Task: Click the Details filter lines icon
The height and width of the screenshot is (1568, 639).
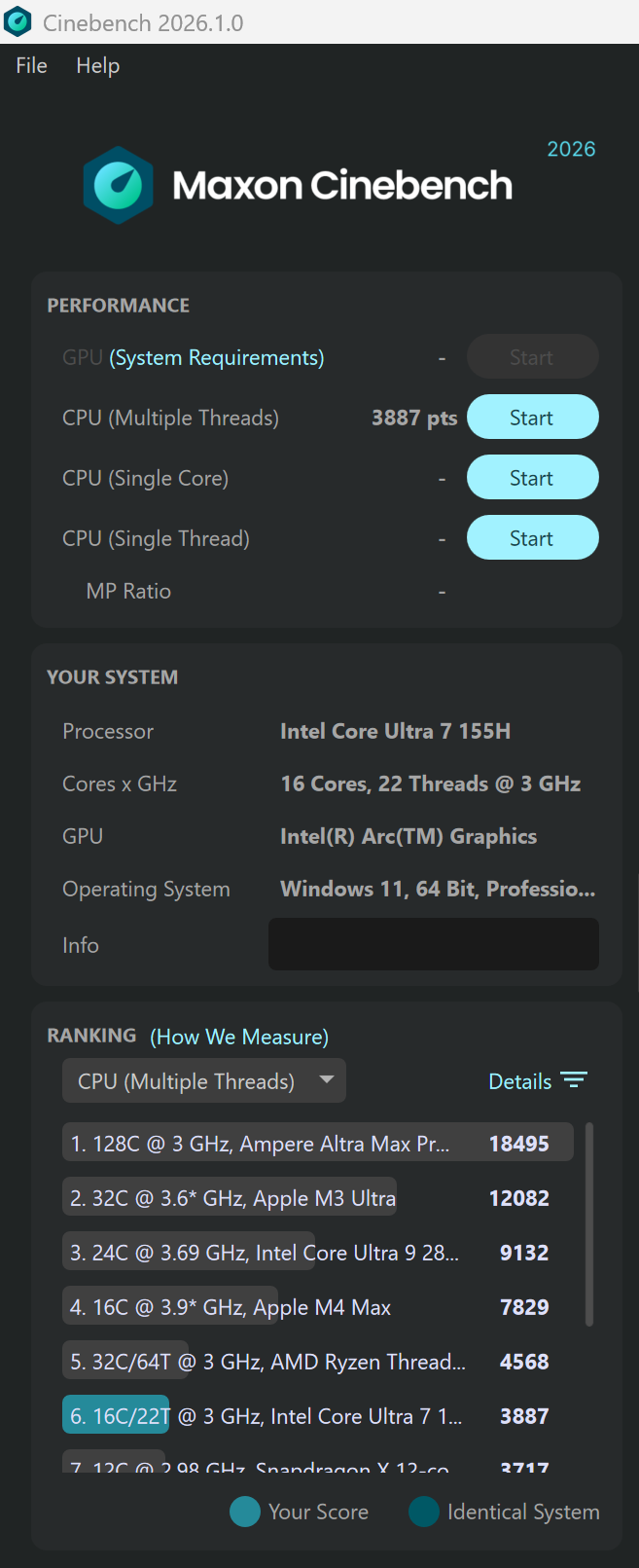Action: click(x=574, y=1080)
